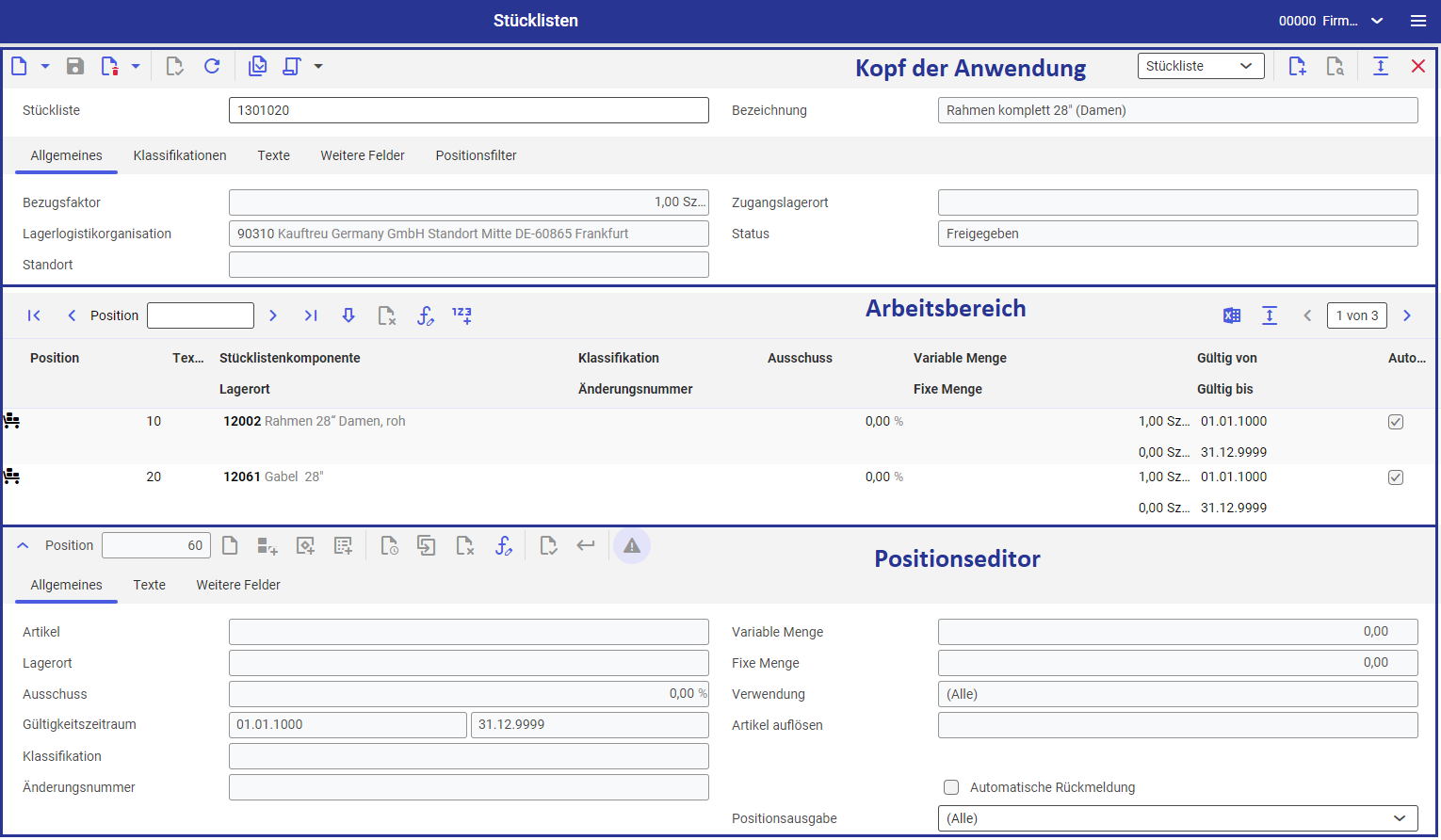Click the remove position document-x icon in work area
1441x840 pixels.
pyautogui.click(x=386, y=315)
